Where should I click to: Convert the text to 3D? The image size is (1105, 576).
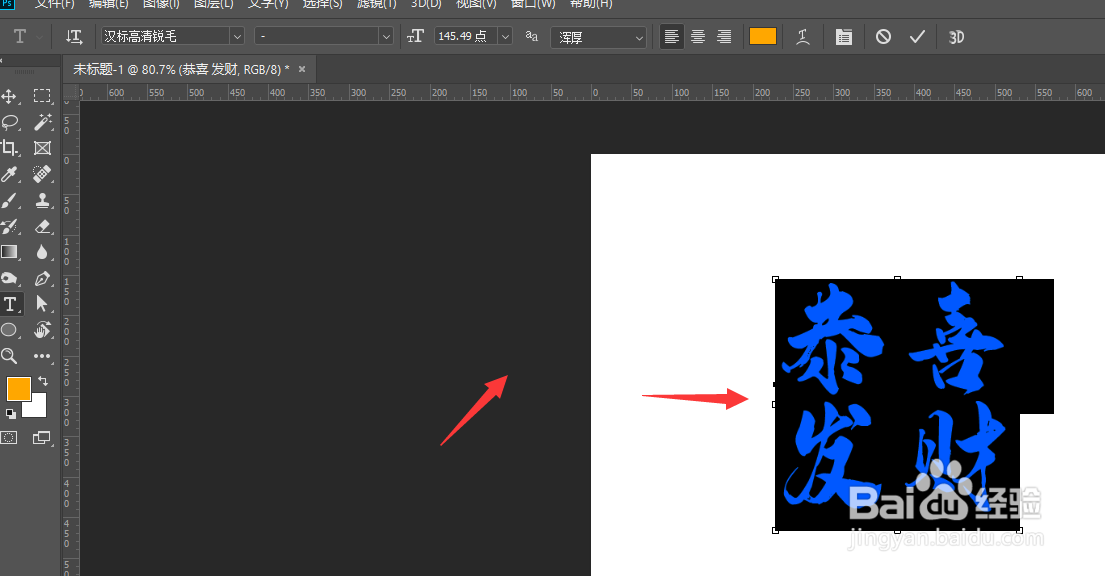(956, 37)
